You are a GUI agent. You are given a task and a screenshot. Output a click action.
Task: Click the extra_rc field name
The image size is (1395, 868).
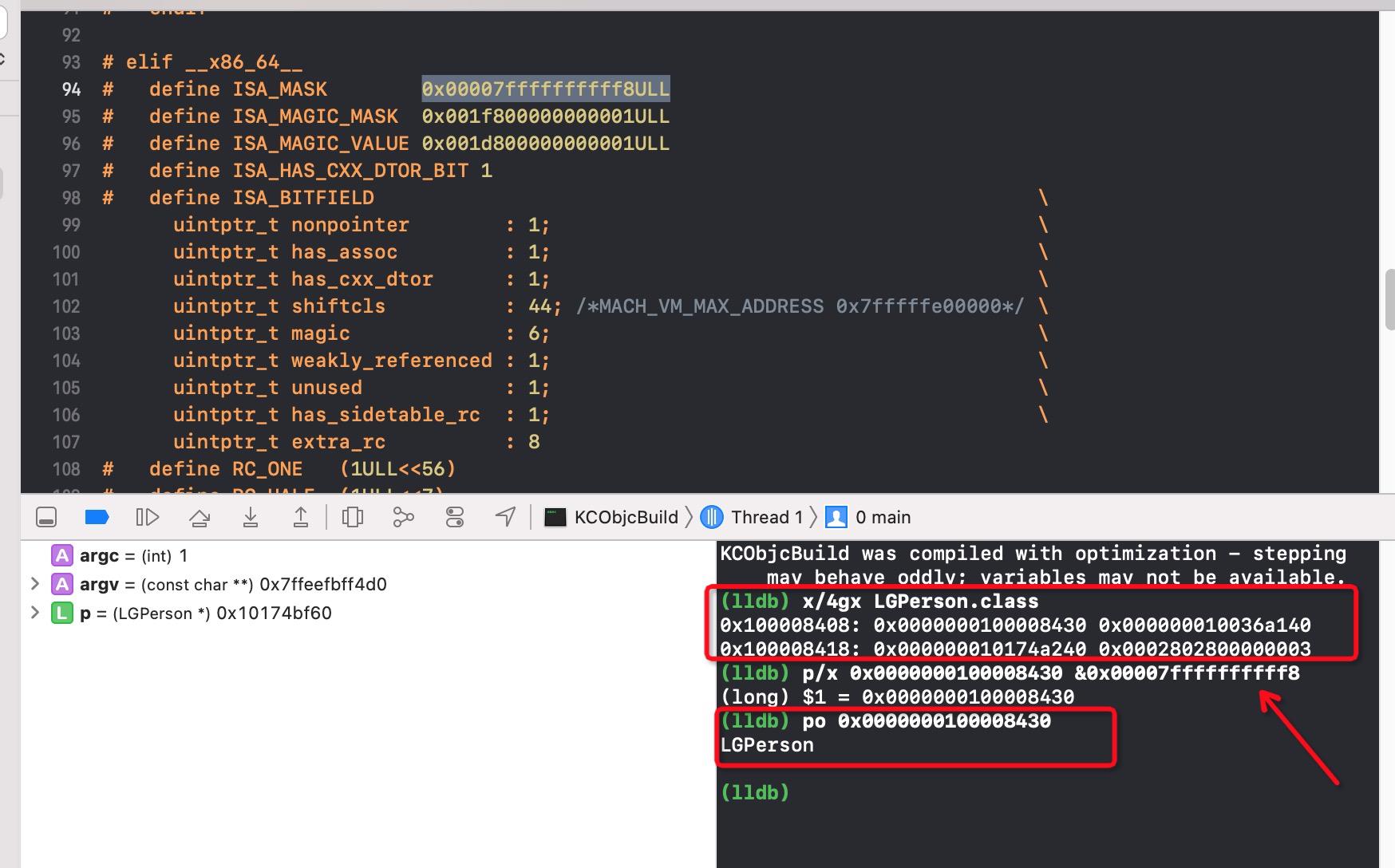338,442
